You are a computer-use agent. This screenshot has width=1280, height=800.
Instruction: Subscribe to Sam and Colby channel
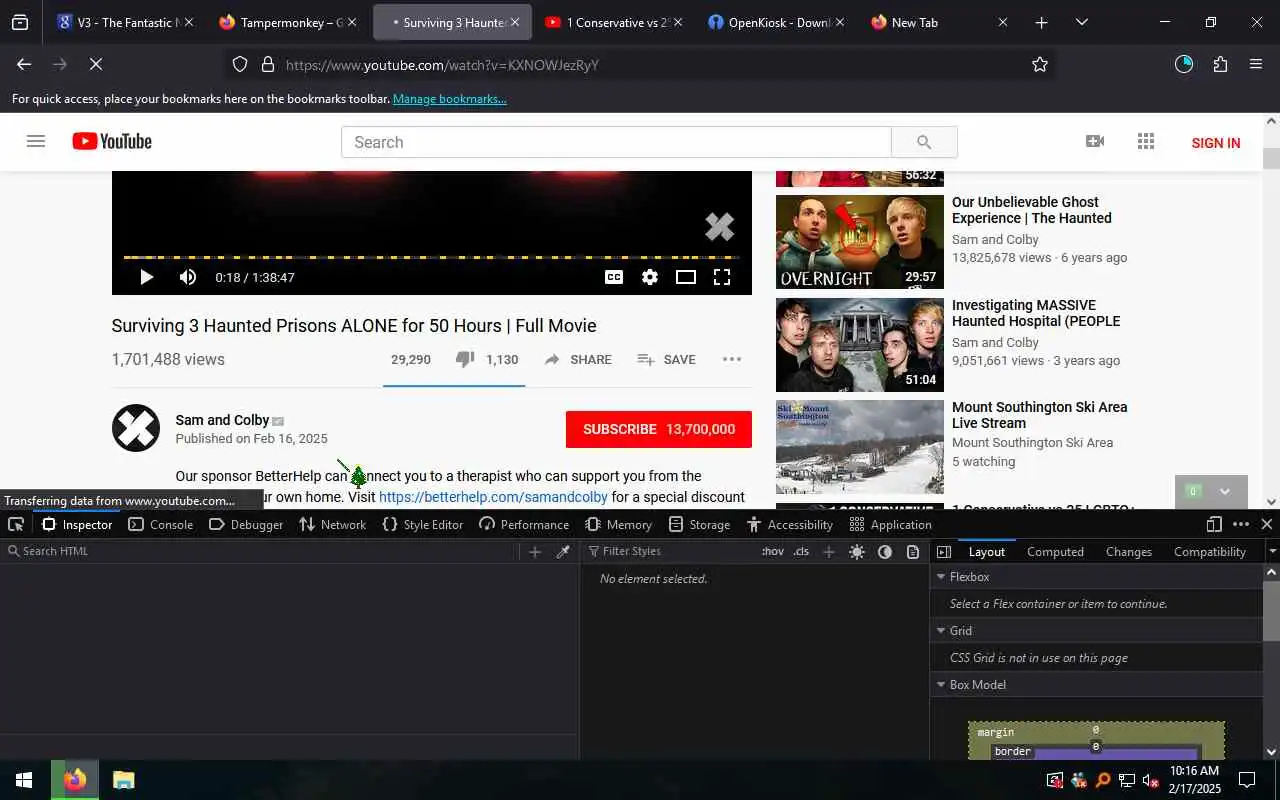point(659,429)
